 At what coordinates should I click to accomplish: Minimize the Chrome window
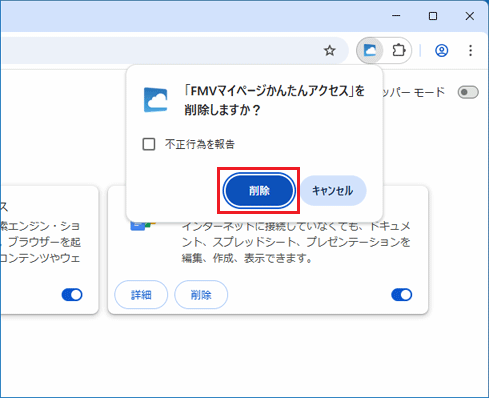pos(396,16)
